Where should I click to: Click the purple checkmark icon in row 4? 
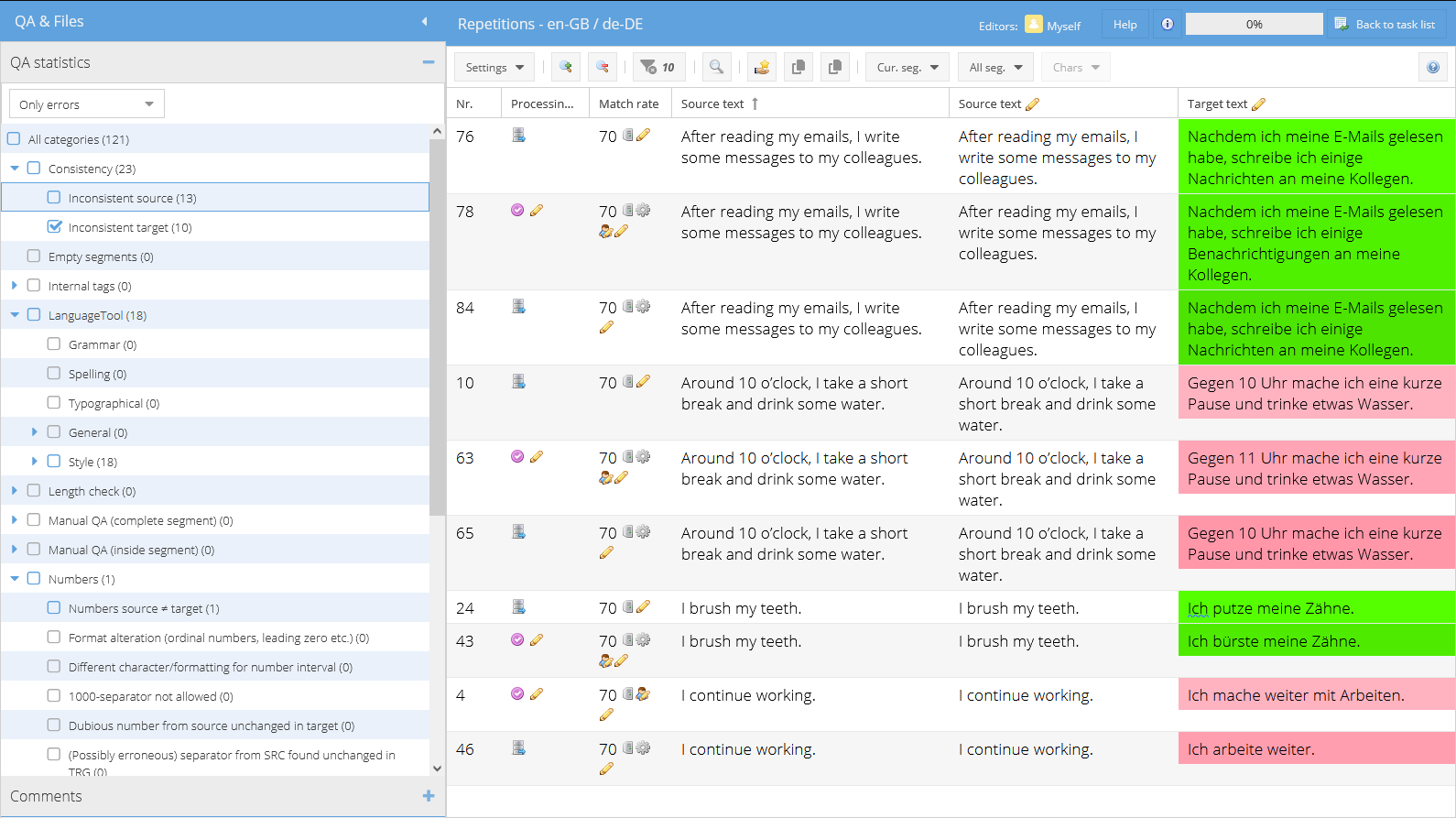pos(517,693)
